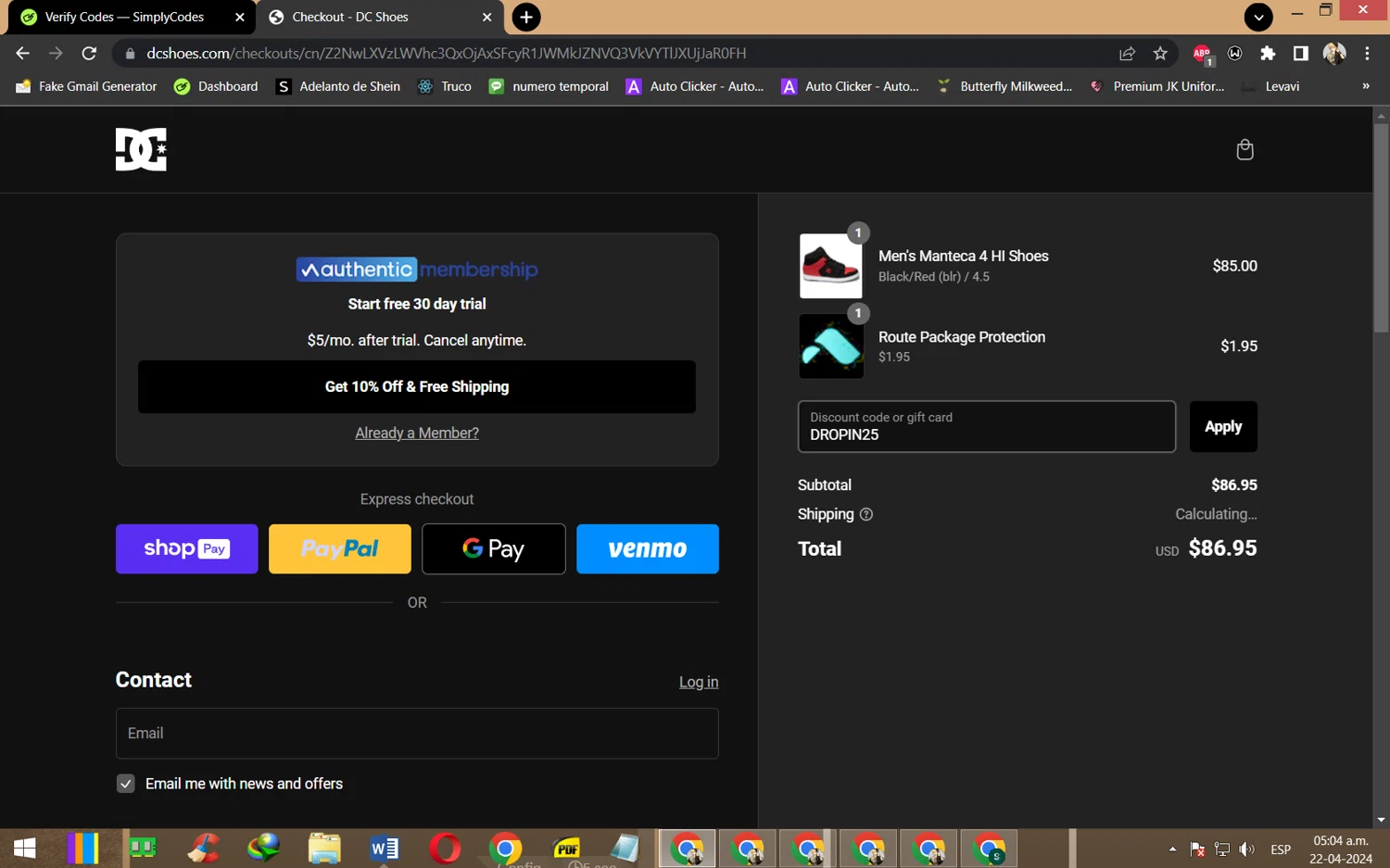Click the shipping help question icon

point(866,514)
